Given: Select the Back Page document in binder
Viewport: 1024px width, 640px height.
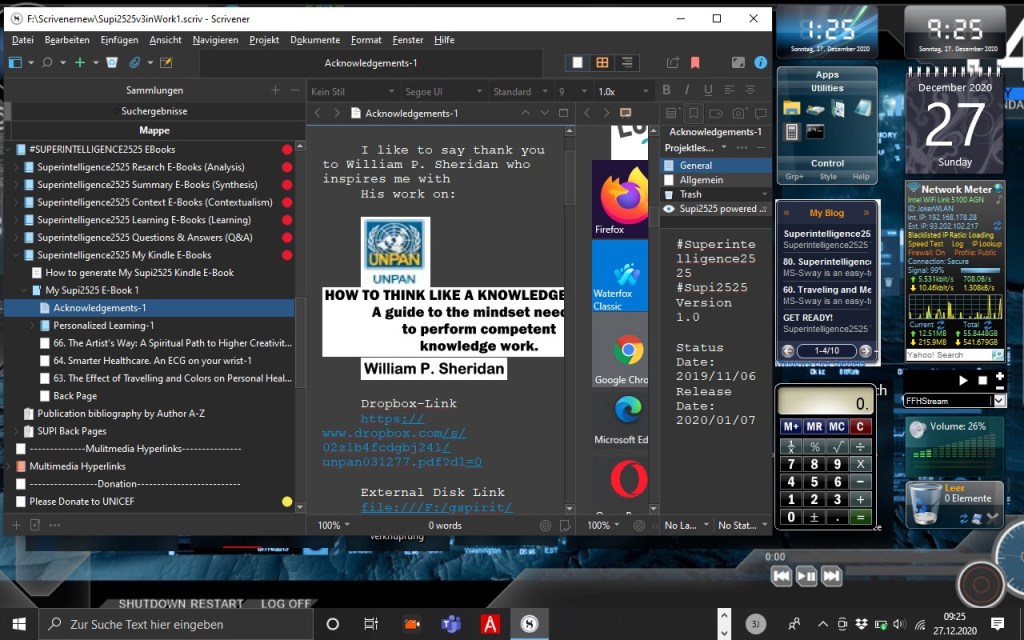Looking at the screenshot, I should pos(75,396).
